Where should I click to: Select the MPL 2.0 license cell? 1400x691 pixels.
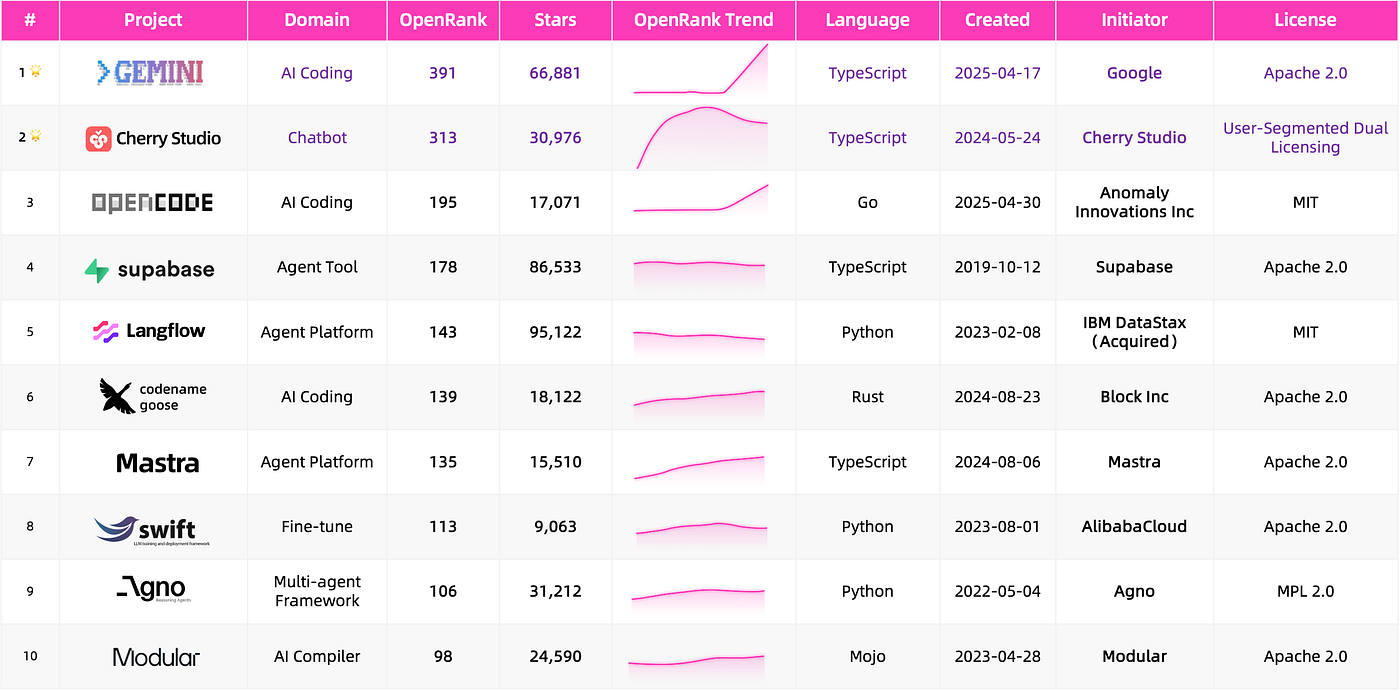[1305, 591]
